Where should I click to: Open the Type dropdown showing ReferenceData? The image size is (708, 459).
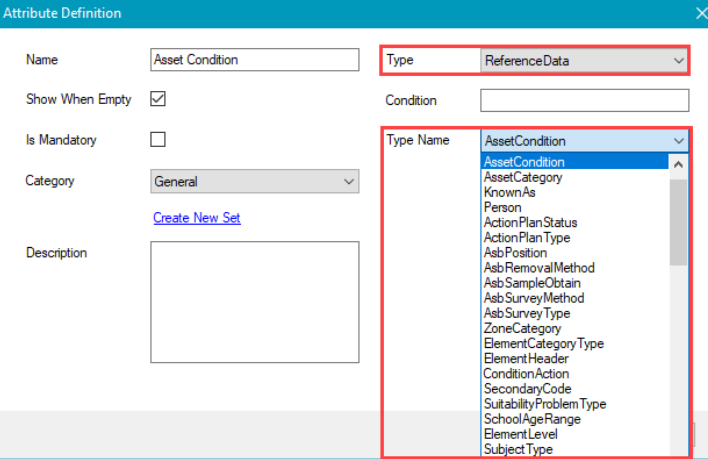pyautogui.click(x=584, y=61)
